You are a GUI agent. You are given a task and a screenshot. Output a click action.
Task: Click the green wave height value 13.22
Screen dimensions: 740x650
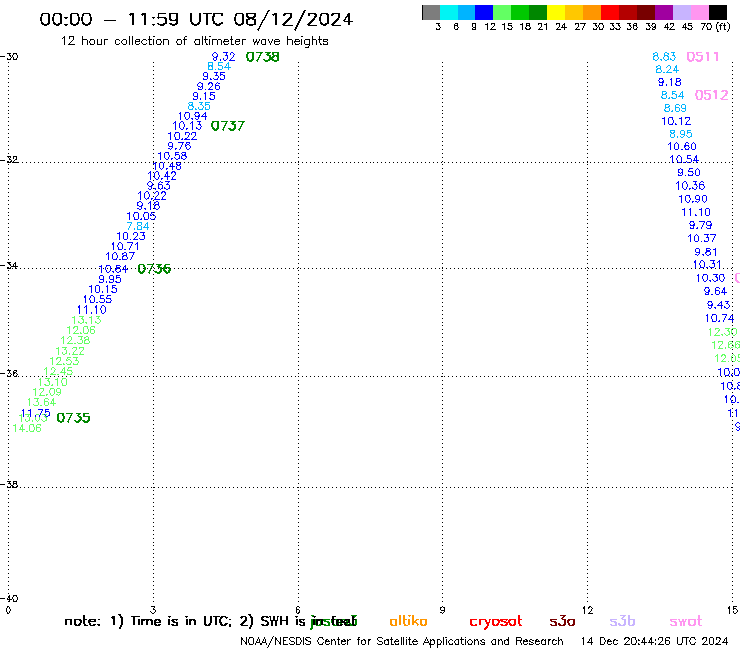click(70, 351)
